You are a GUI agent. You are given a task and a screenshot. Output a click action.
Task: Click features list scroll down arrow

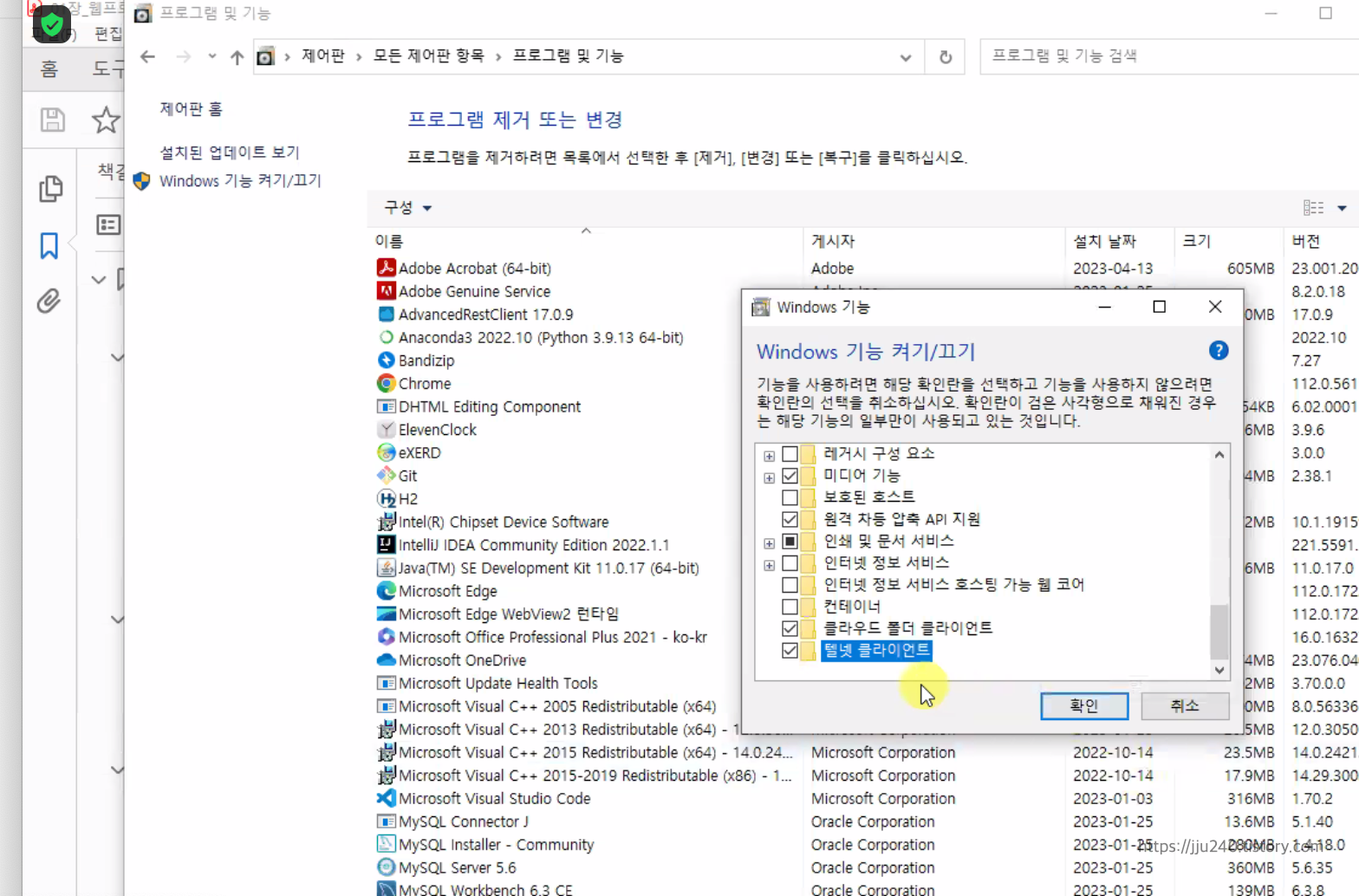1219,670
